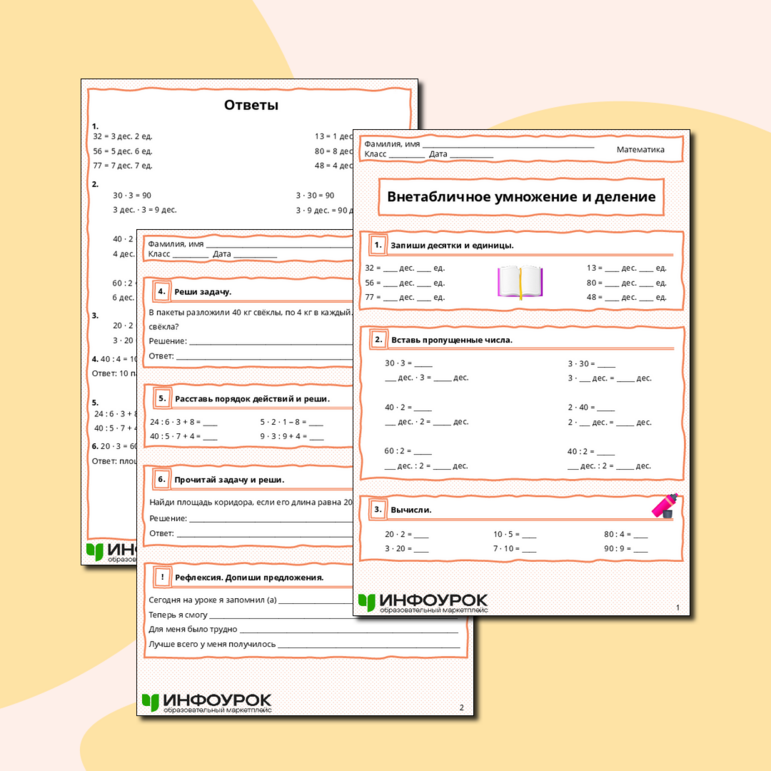Image resolution: width=771 pixels, height=771 pixels.
Task: Click the title Внетабличное умножение и деление
Action: [521, 197]
